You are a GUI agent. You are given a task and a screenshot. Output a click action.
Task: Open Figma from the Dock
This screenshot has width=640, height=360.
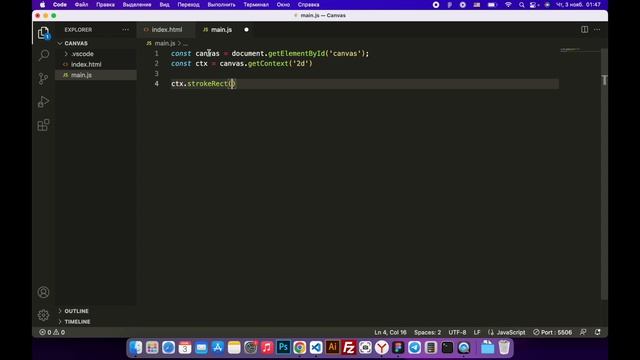(x=398, y=347)
